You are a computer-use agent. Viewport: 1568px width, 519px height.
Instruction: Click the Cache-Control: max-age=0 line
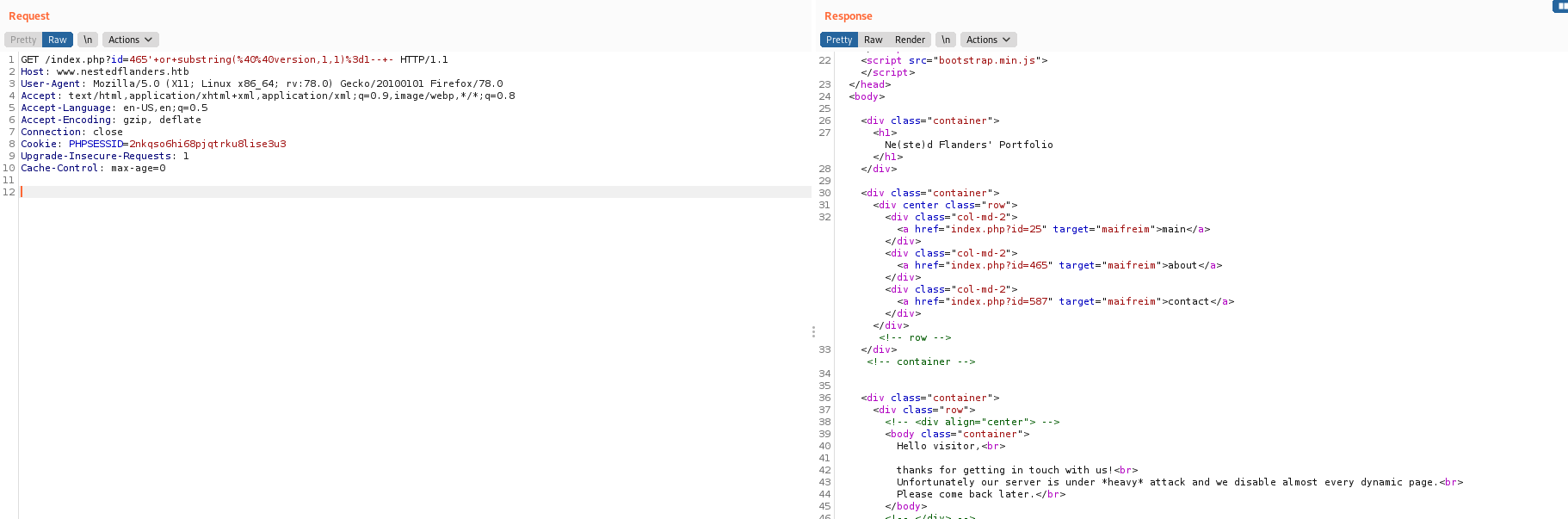93,168
